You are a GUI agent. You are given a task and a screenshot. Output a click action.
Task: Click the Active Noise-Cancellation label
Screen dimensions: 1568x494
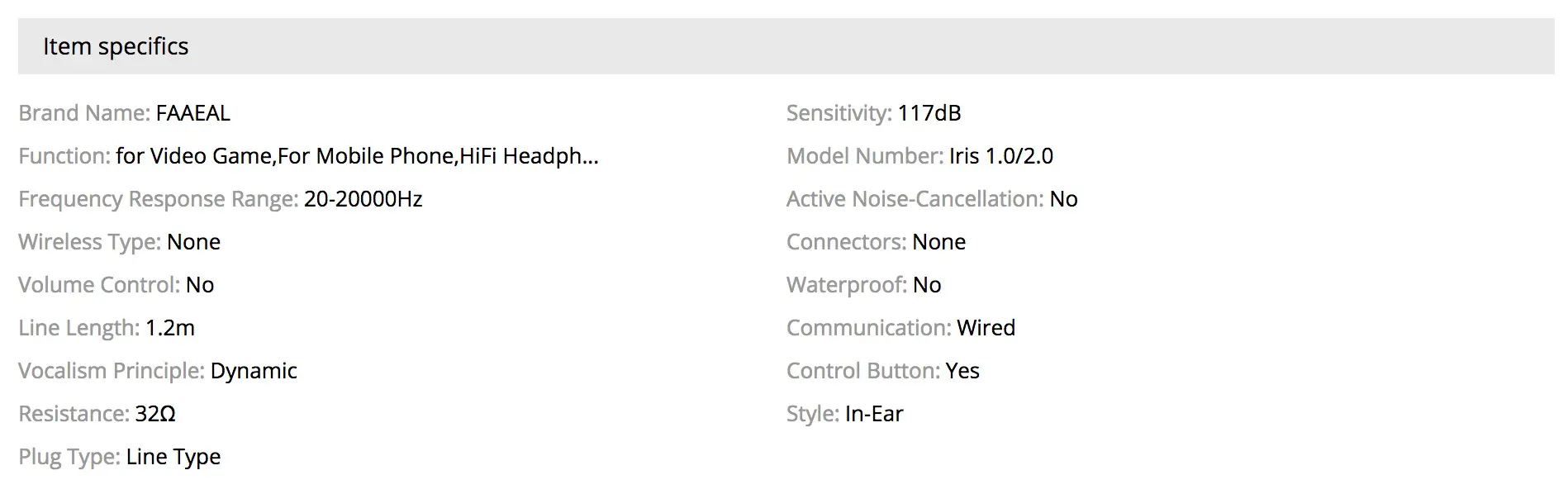915,199
